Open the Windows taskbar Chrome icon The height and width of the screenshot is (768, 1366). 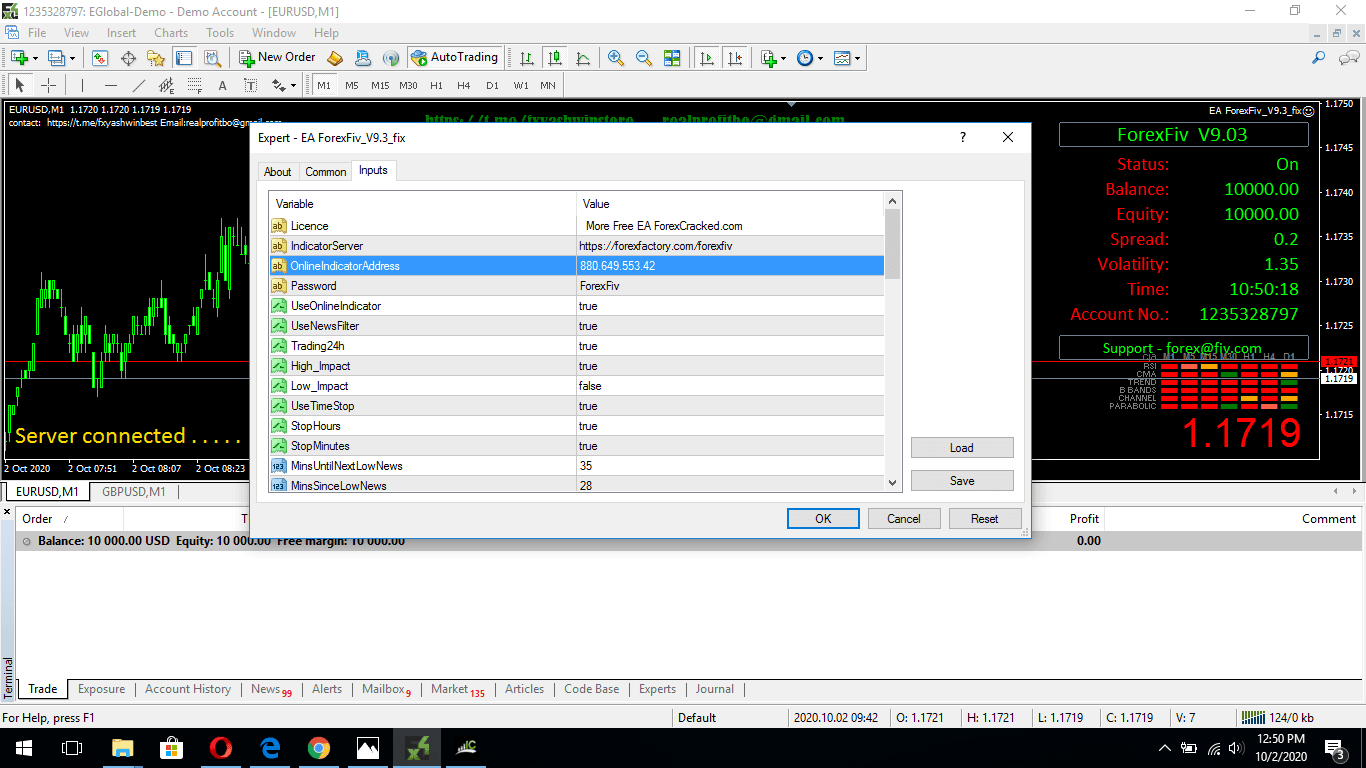319,747
